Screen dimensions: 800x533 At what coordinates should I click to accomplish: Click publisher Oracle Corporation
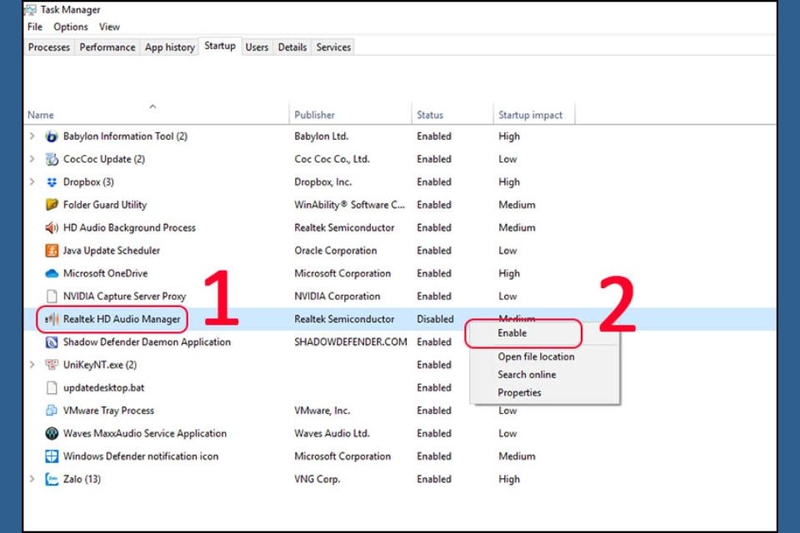[336, 250]
